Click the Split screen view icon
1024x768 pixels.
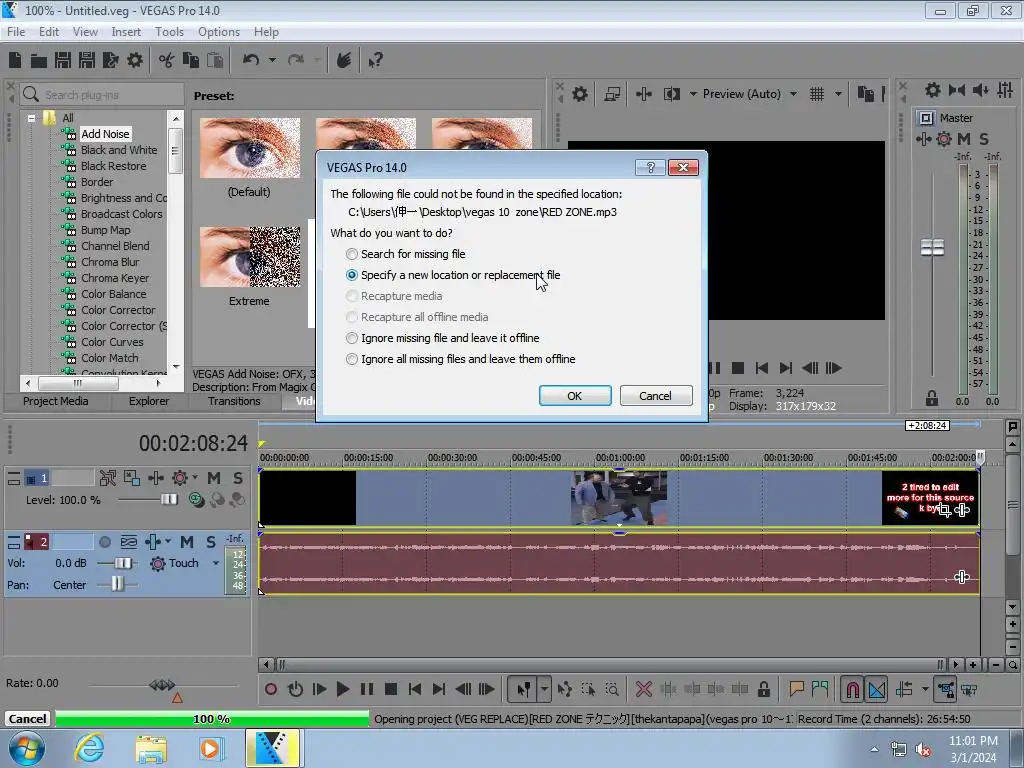[672, 94]
